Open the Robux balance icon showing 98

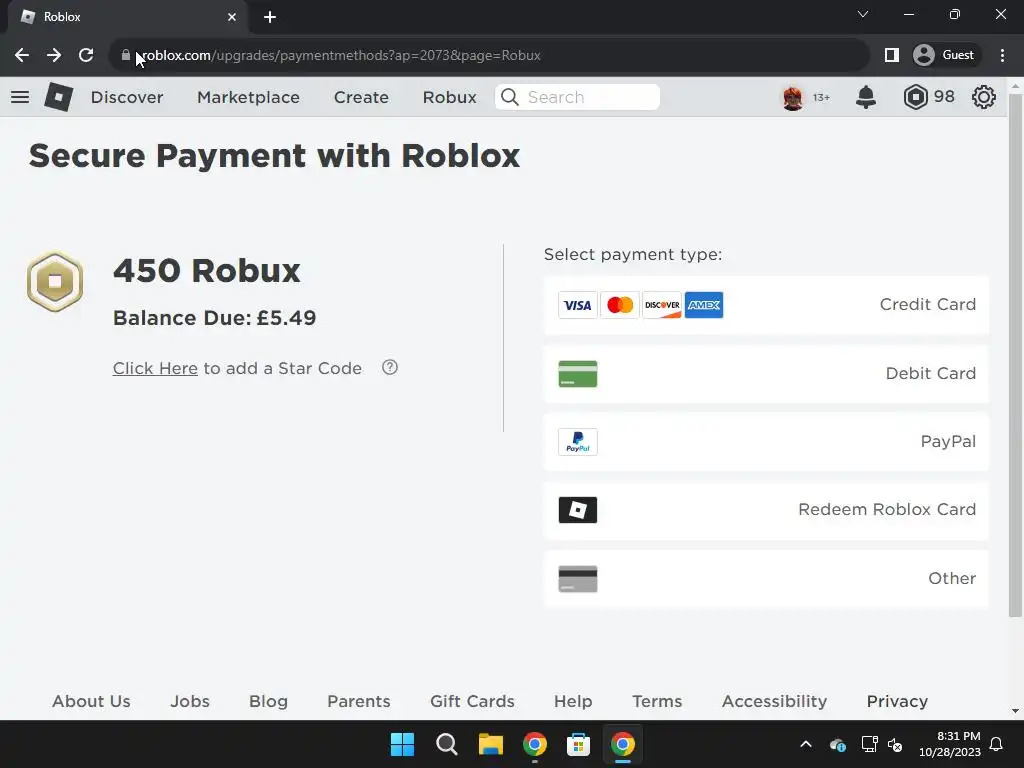(916, 97)
